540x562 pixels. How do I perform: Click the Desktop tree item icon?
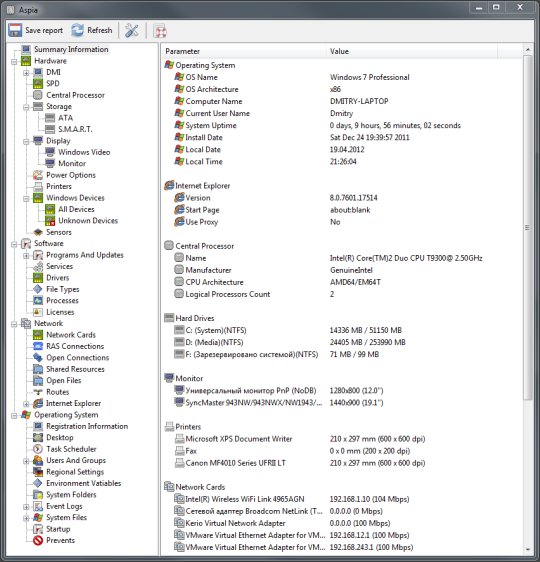tap(38, 438)
